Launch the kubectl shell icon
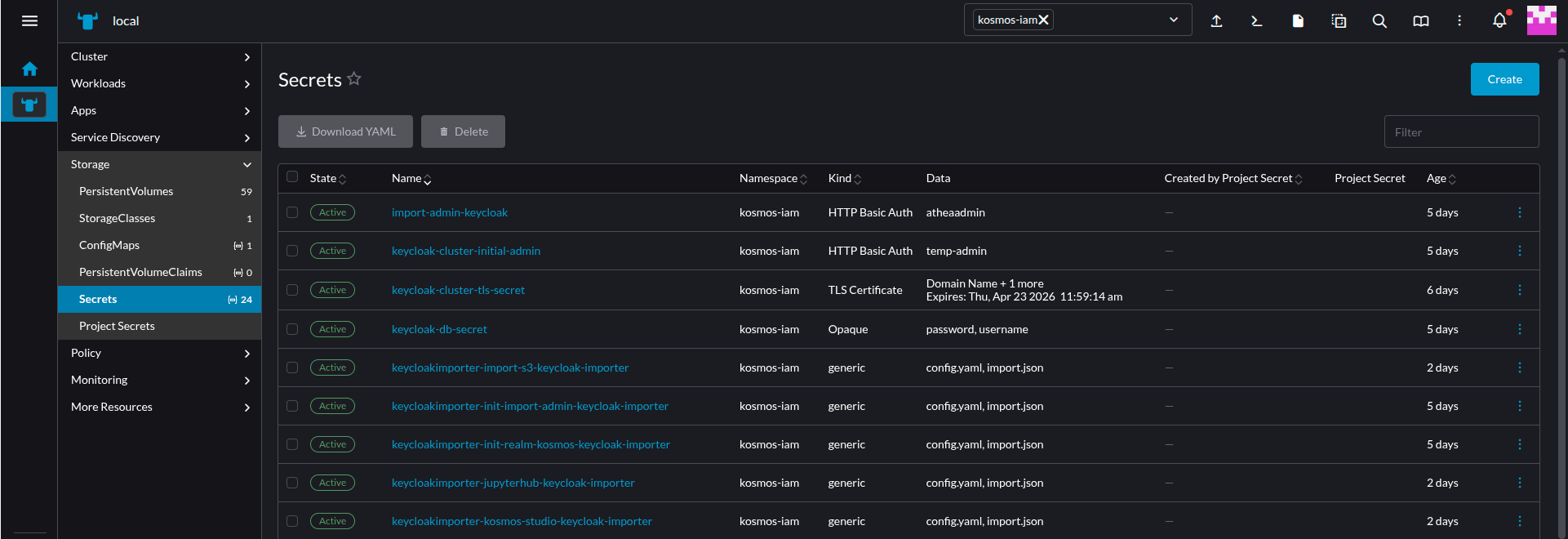The image size is (1568, 539). pyautogui.click(x=1257, y=21)
